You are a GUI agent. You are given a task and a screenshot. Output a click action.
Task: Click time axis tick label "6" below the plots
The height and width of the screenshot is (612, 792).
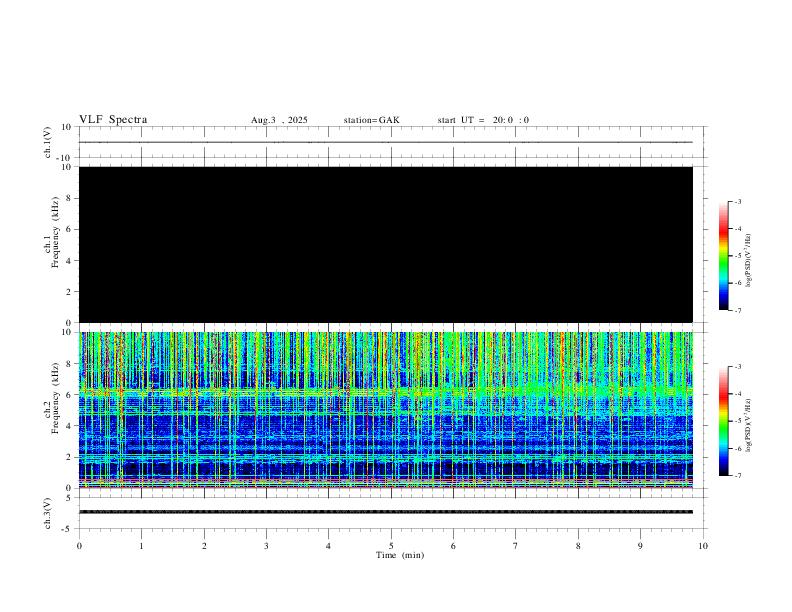[453, 546]
